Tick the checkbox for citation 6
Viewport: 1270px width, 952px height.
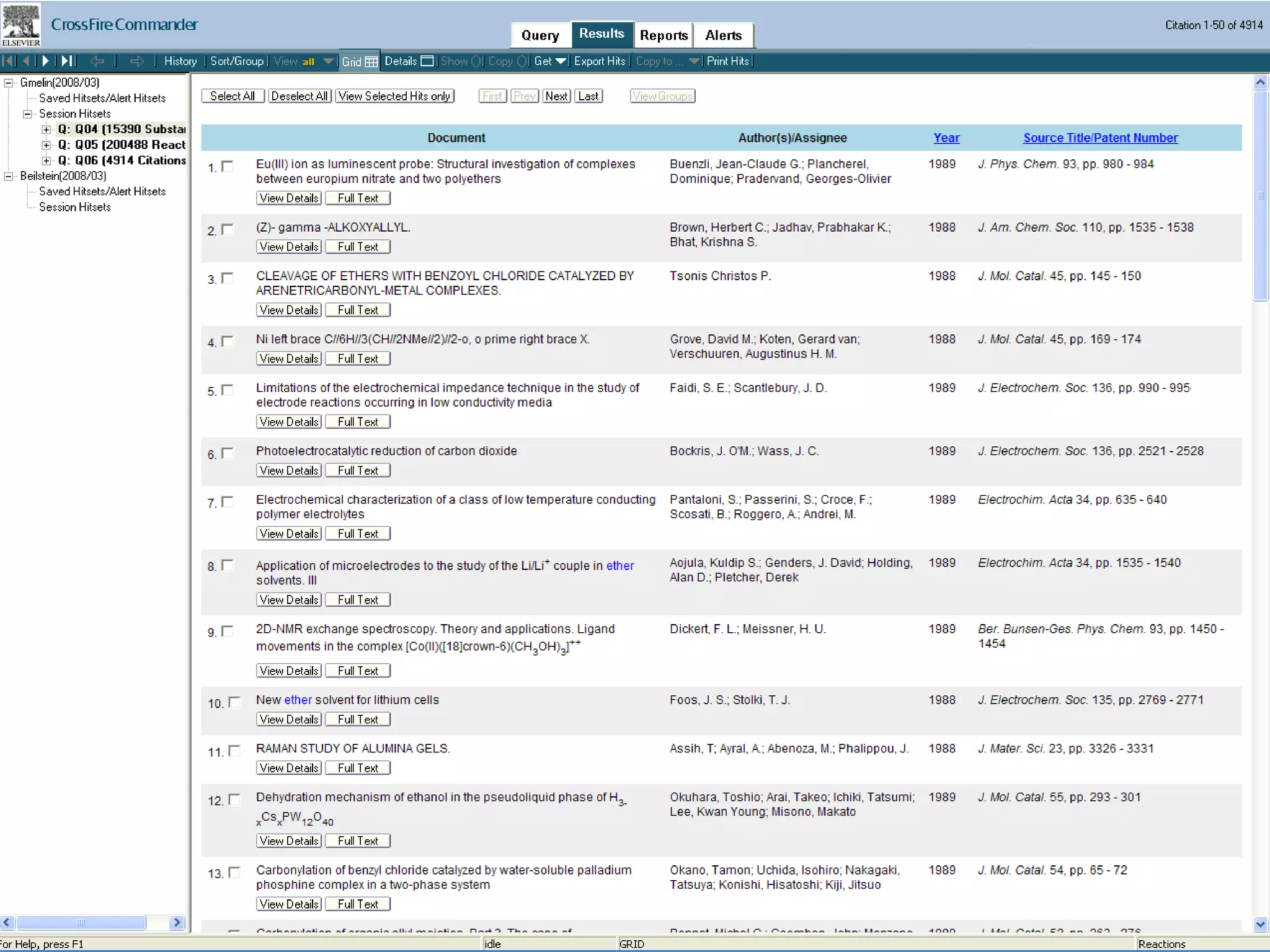[228, 453]
